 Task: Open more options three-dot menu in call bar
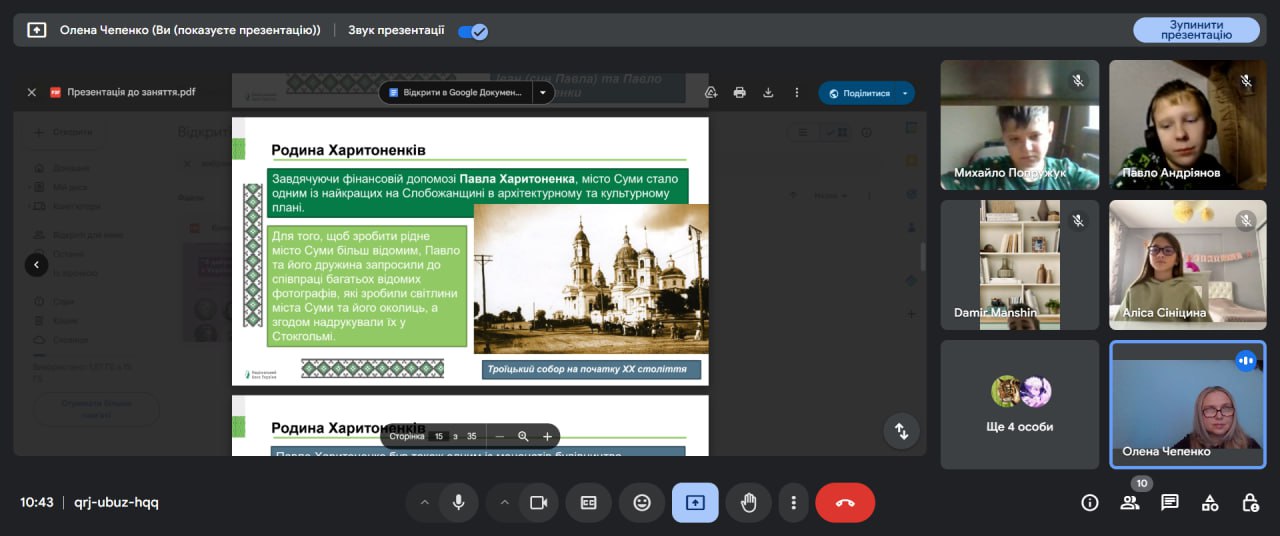coord(794,503)
